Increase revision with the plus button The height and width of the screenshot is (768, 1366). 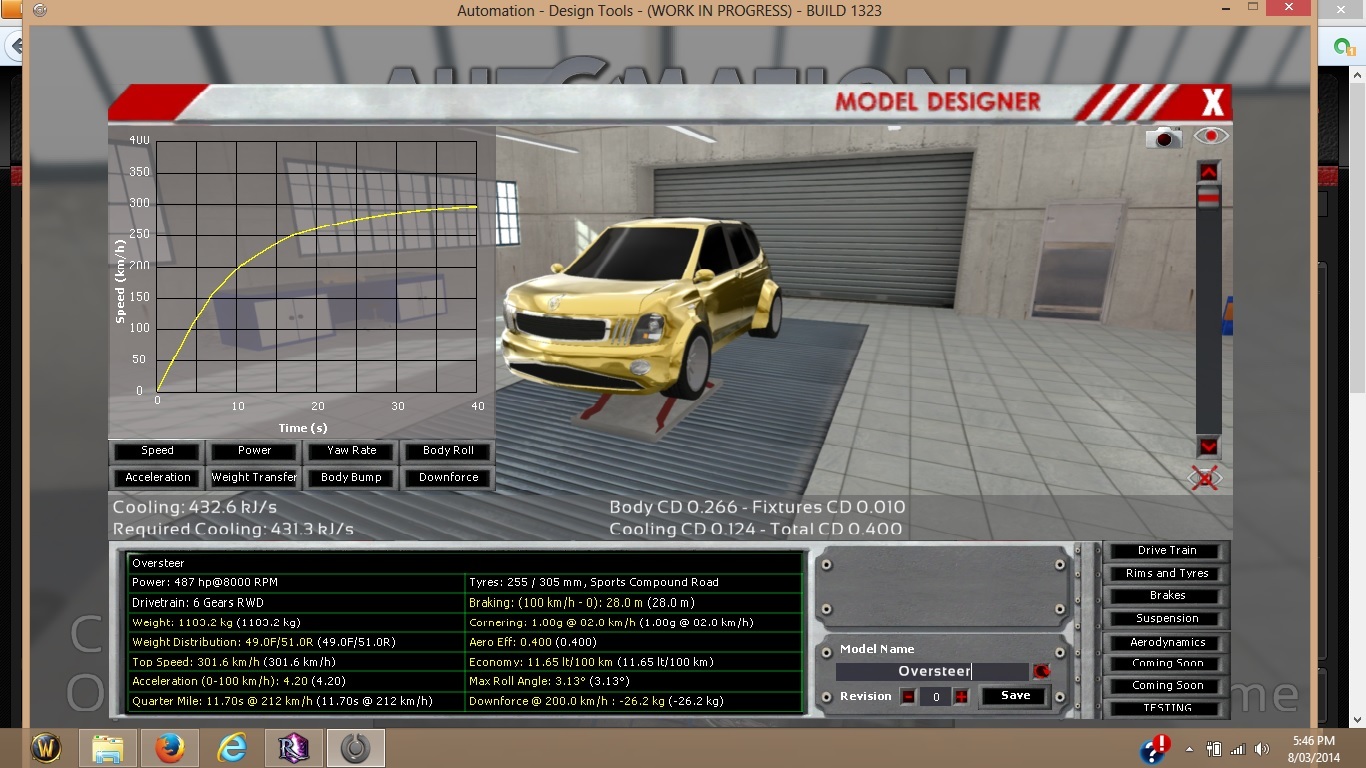tap(961, 697)
